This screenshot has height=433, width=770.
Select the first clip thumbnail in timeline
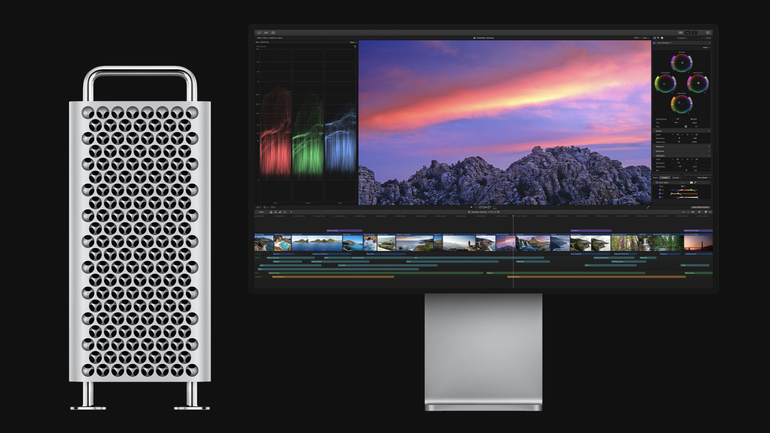[x=263, y=243]
